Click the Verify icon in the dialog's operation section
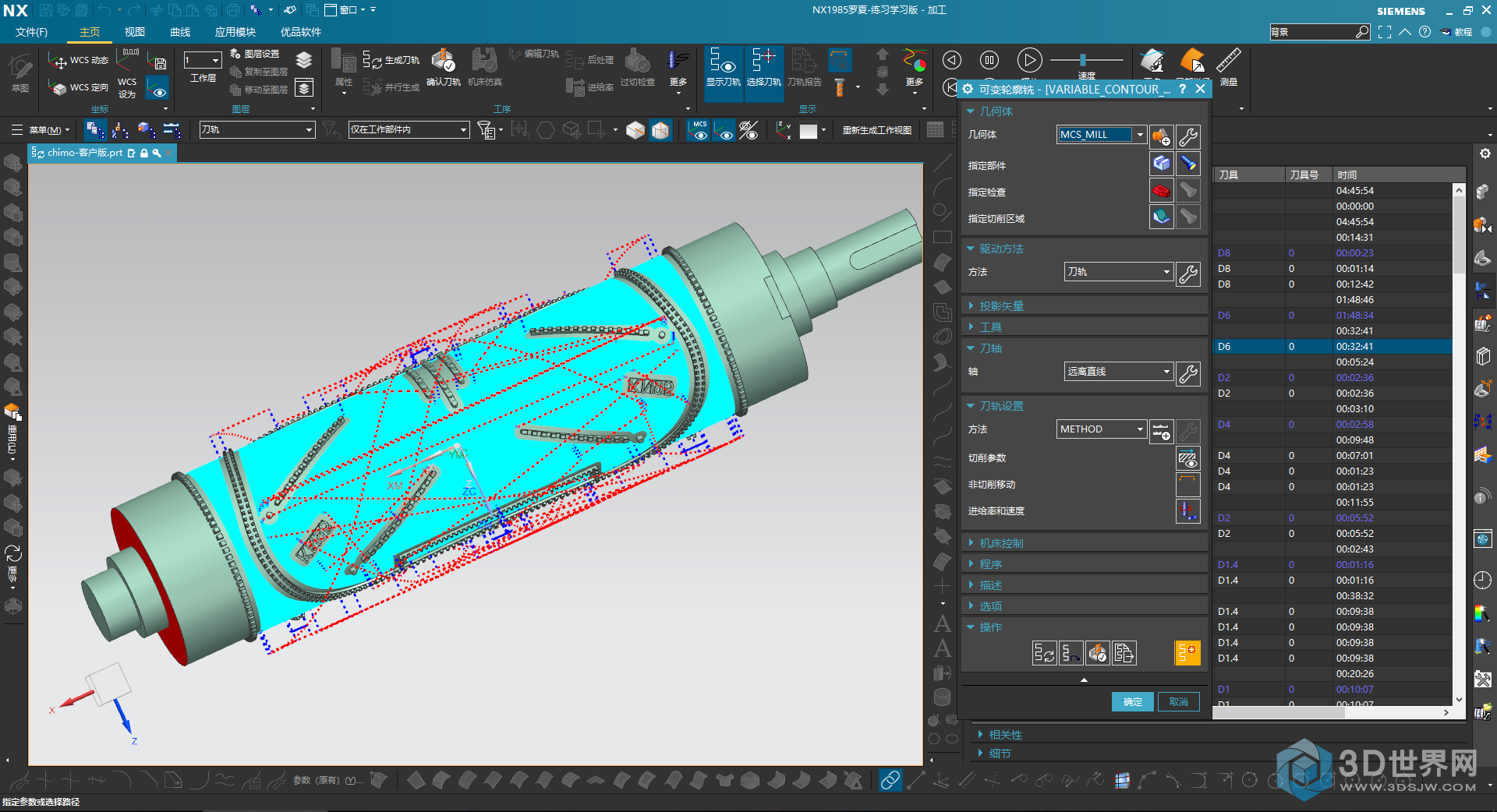This screenshot has height=812, width=1497. (1098, 653)
